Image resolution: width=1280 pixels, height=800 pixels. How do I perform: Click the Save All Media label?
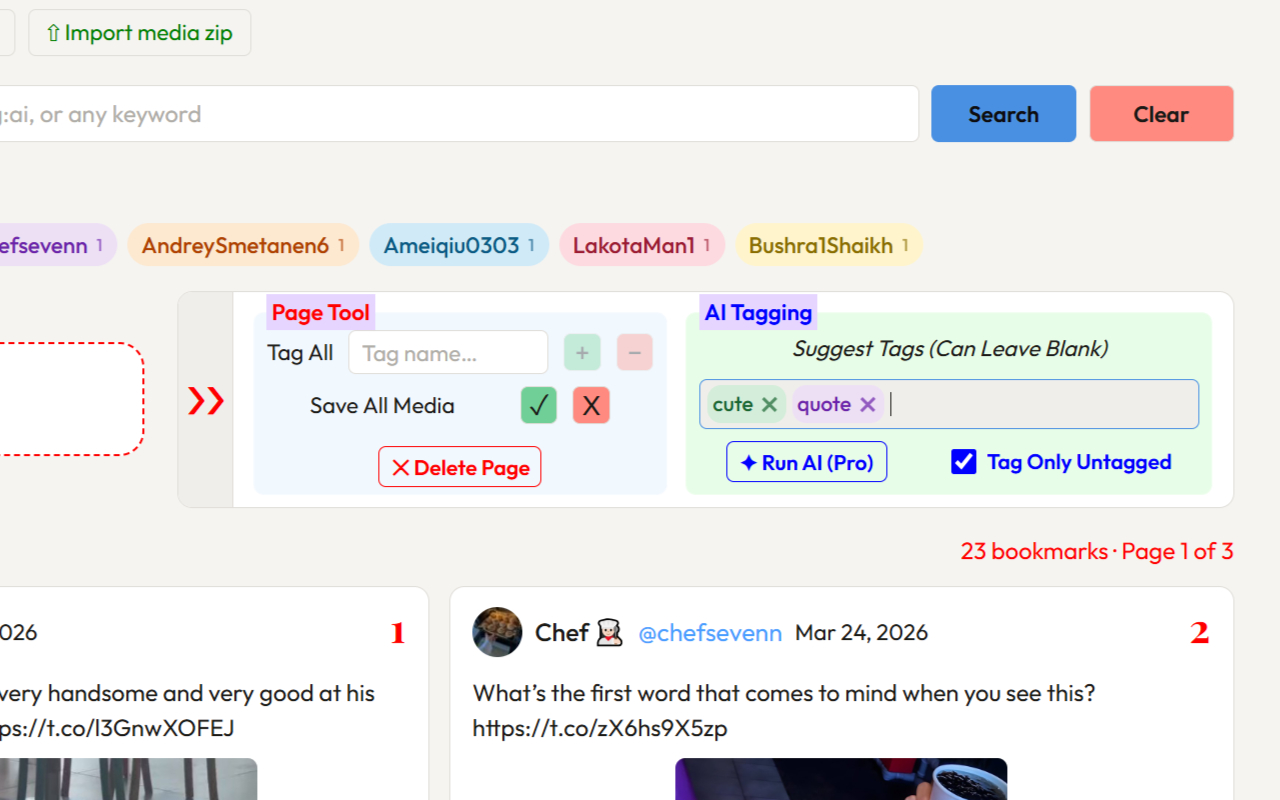tap(382, 406)
